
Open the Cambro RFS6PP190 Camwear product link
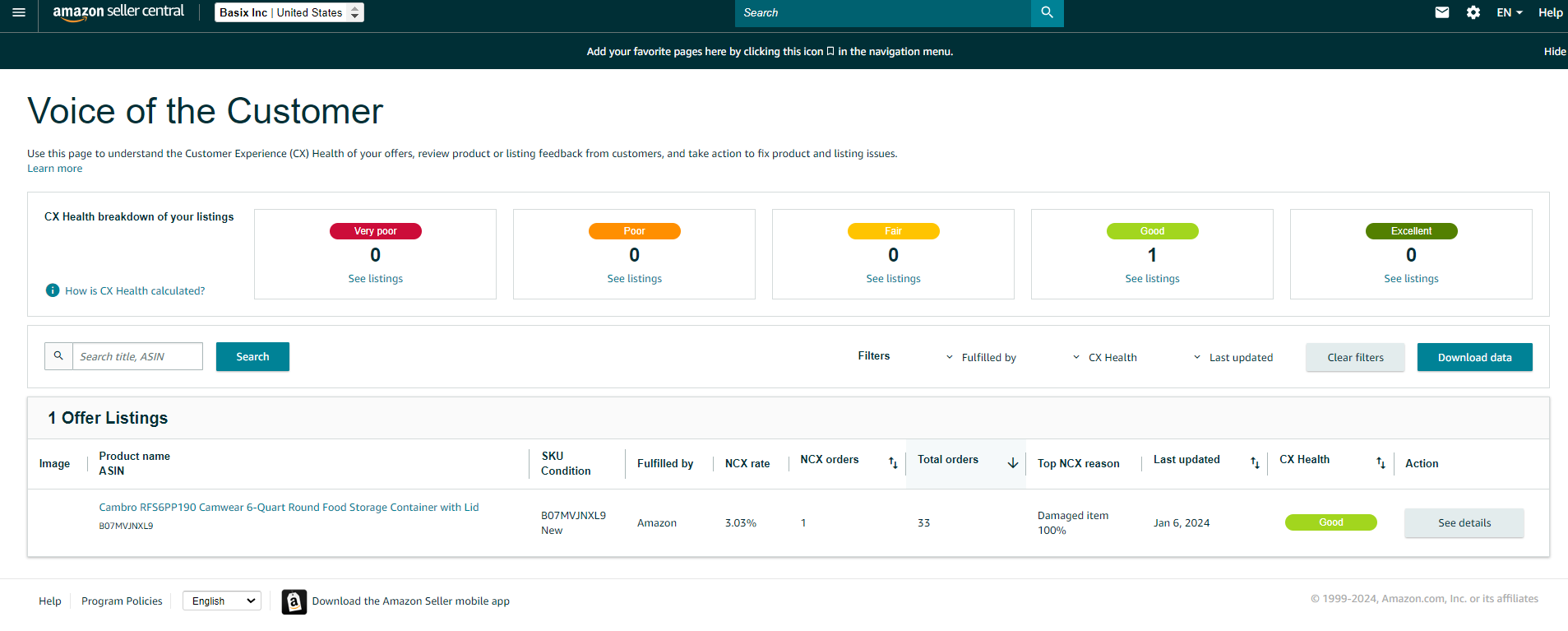coord(289,508)
